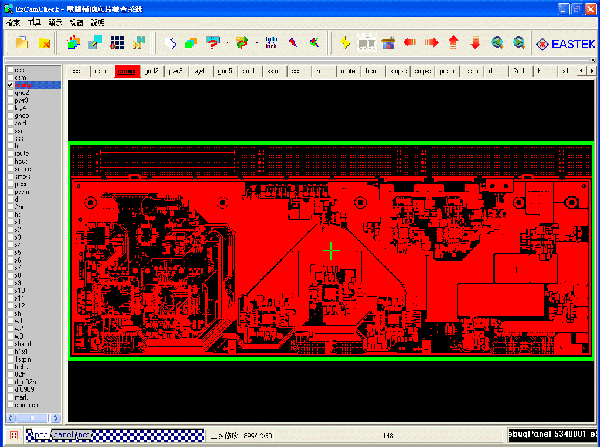Click the yellow-green puzzle piece icon
Screen dimensions: 600x447
point(139,42)
